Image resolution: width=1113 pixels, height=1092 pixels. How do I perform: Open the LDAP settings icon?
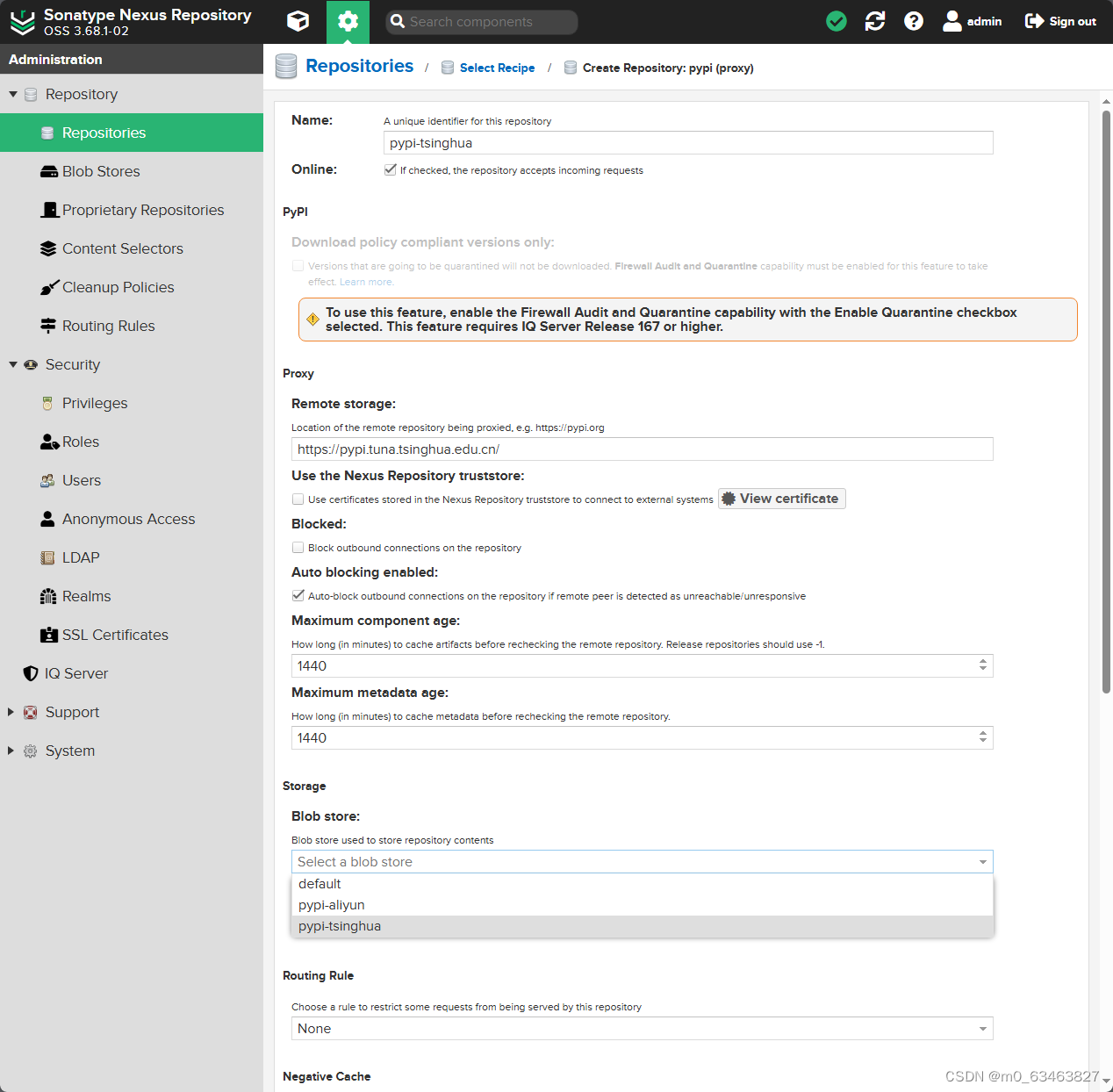click(48, 557)
